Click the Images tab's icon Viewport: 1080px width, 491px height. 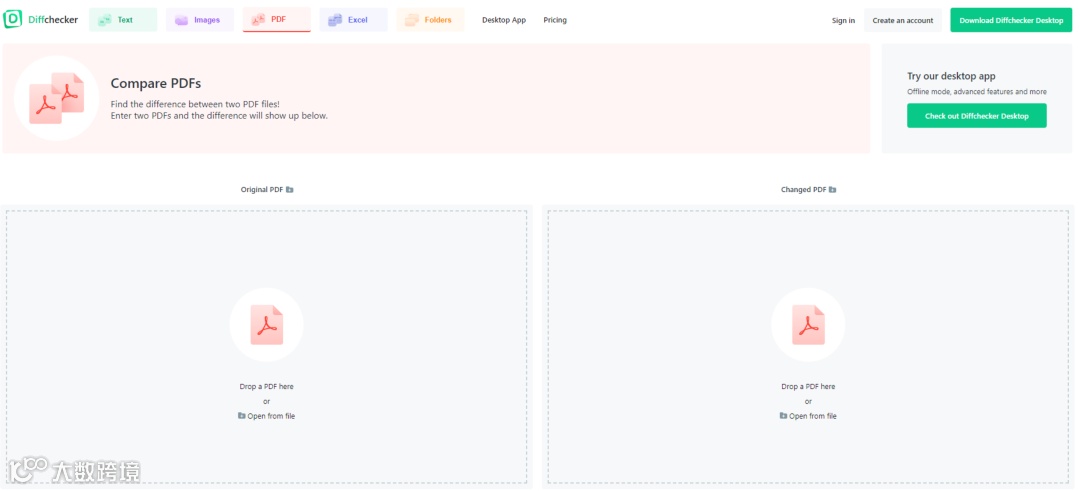pos(181,20)
